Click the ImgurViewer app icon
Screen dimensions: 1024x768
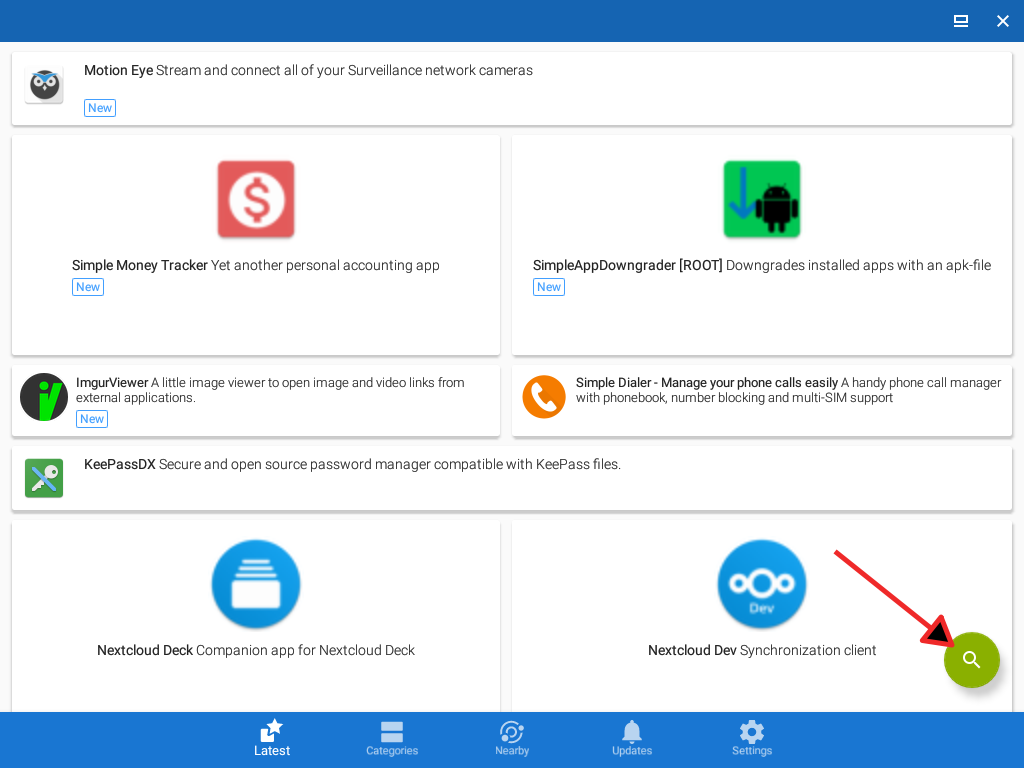point(44,397)
